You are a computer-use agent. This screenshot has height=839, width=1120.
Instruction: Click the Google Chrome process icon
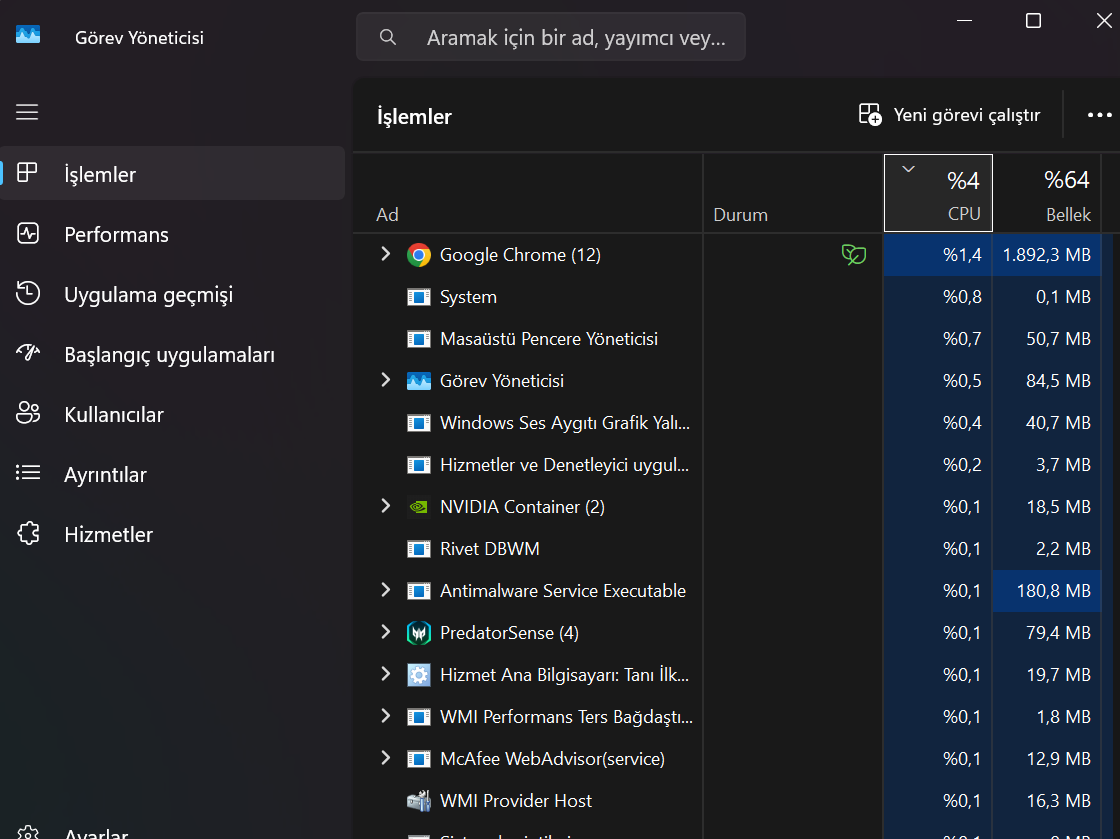coord(419,255)
